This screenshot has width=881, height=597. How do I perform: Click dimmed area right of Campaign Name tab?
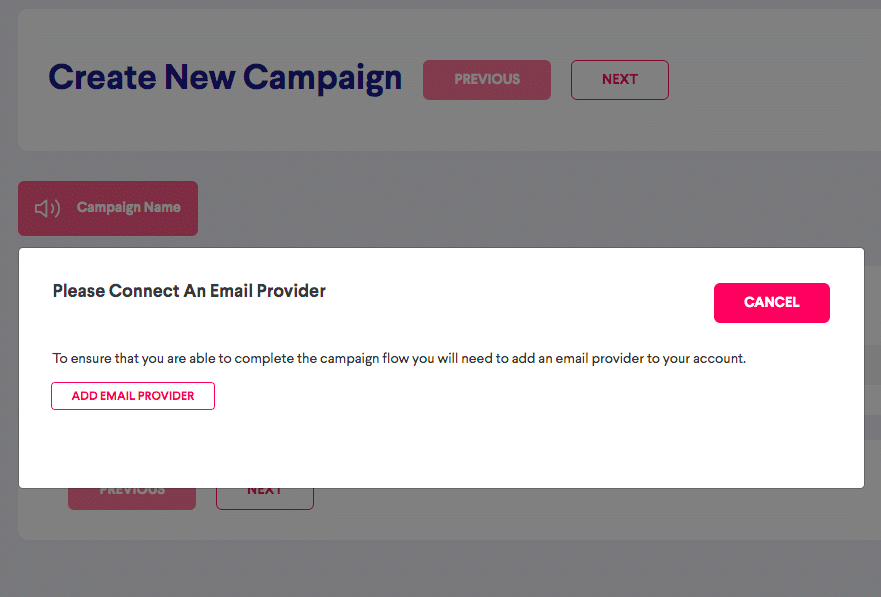coord(506,208)
